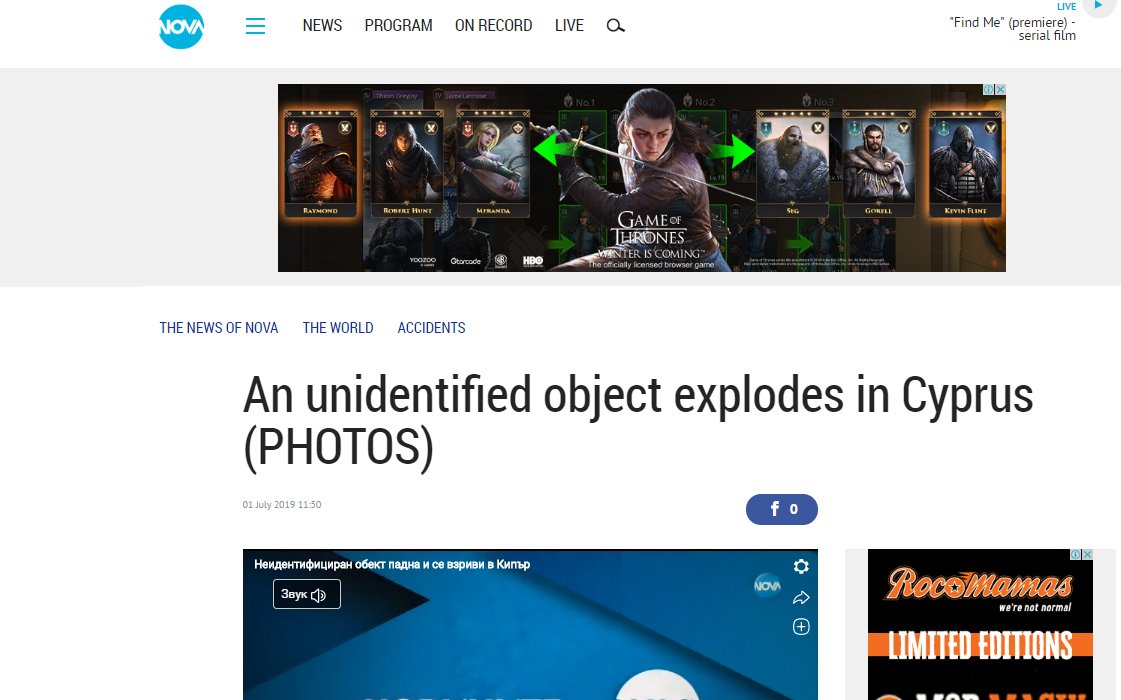Add video using plus circle icon
This screenshot has width=1121, height=700.
(x=801, y=627)
